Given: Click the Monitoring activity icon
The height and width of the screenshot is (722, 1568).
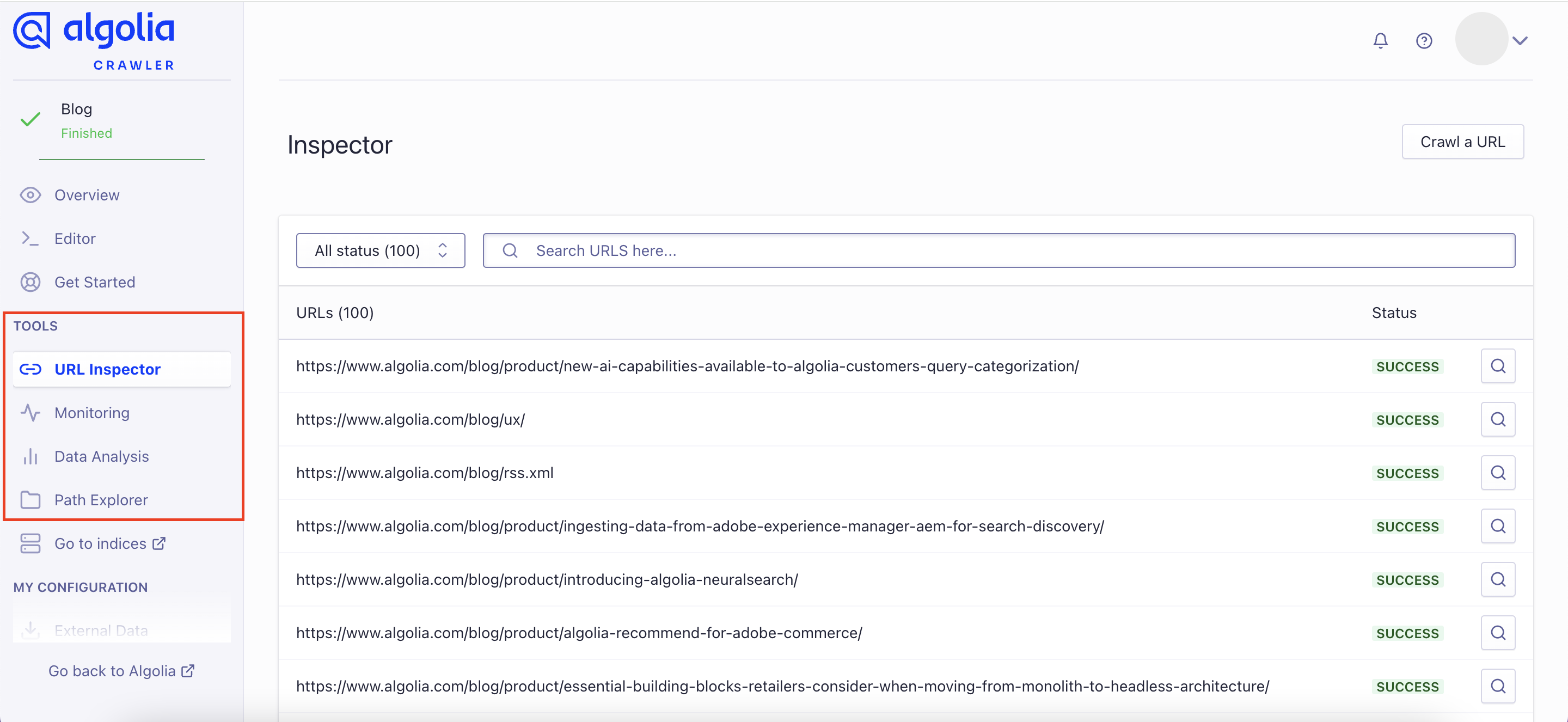Looking at the screenshot, I should 30,413.
